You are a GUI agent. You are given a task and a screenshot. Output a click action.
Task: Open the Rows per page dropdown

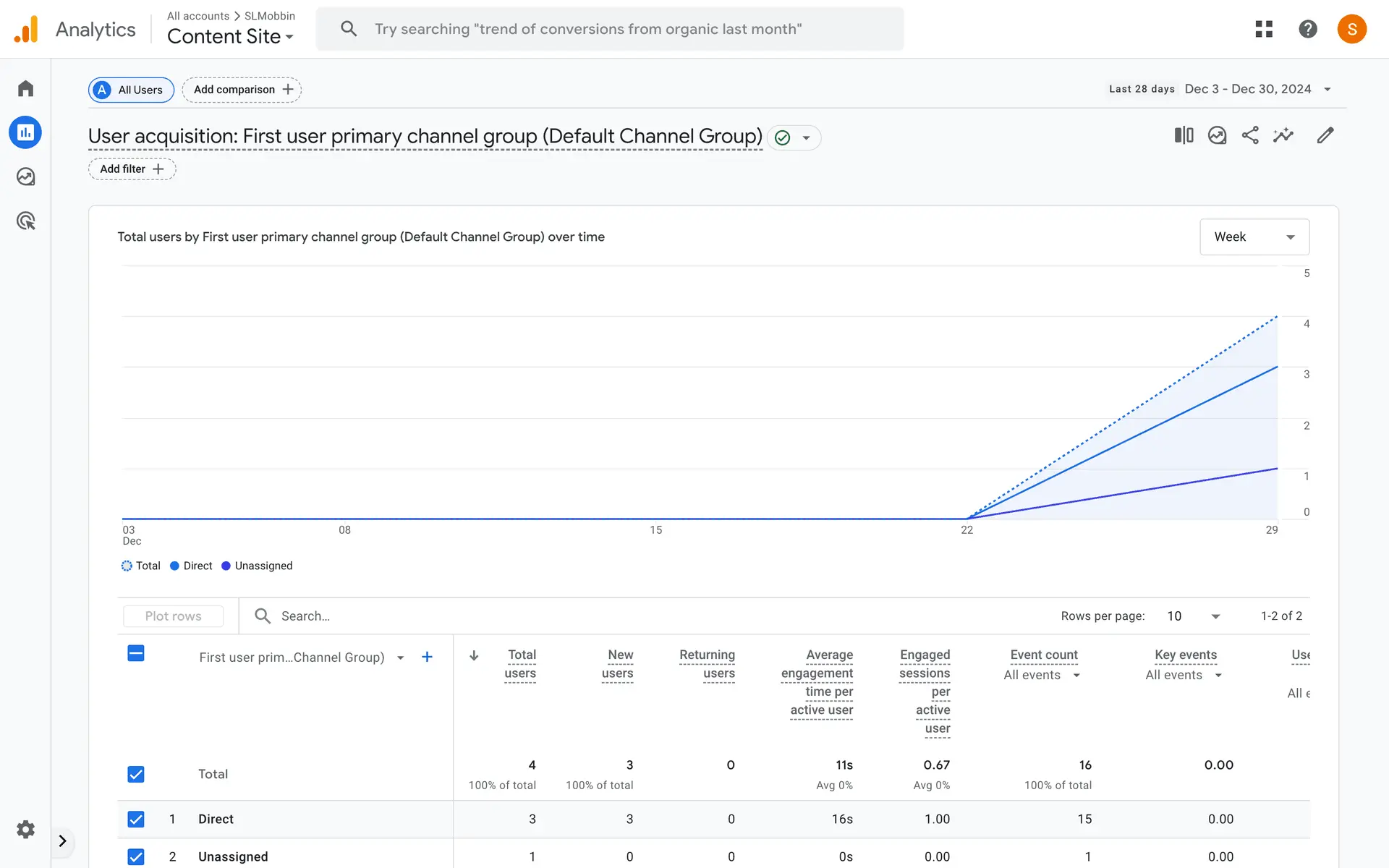click(1194, 616)
